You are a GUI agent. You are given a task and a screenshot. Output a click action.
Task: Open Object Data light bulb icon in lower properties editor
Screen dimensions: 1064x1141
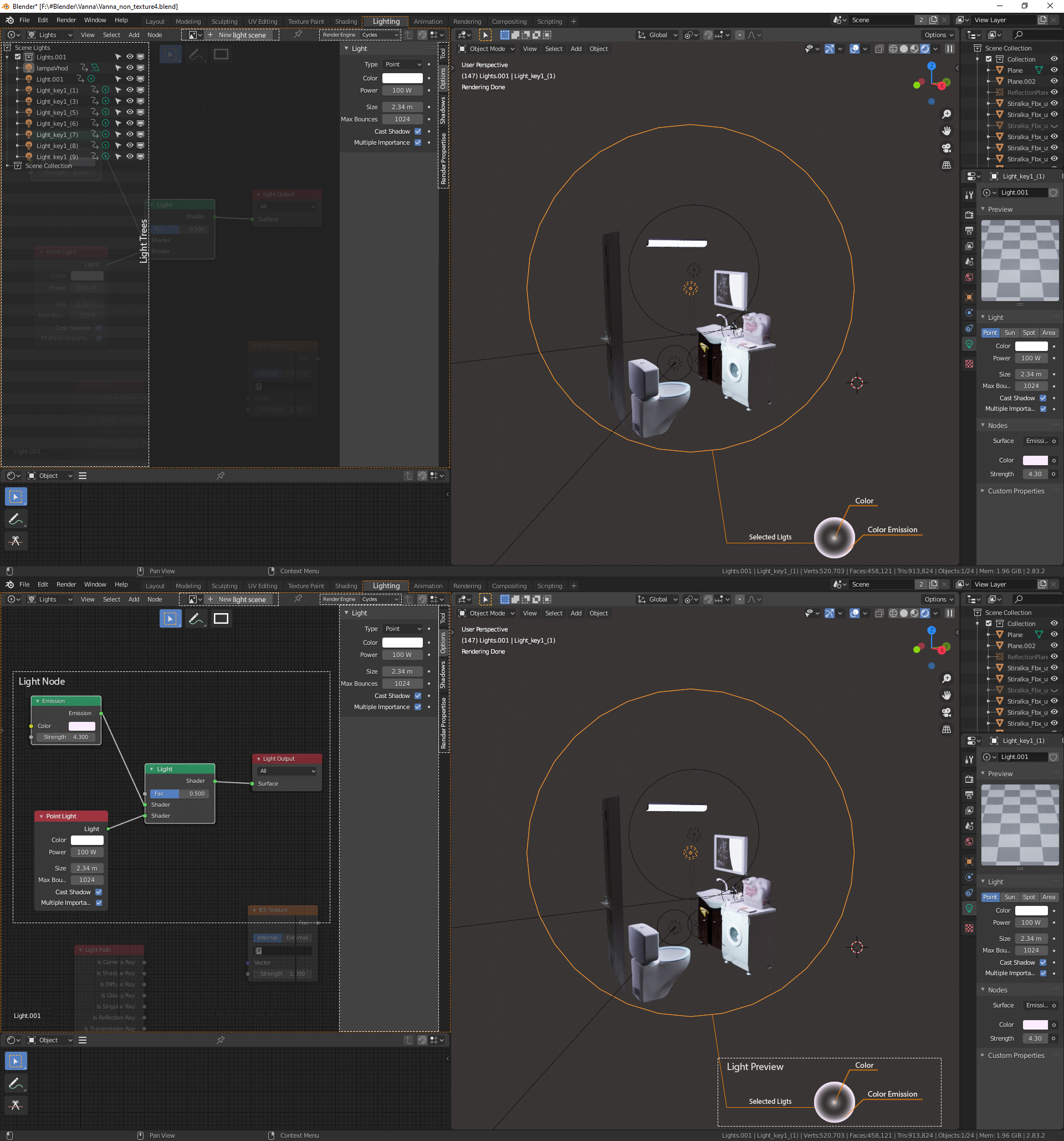[969, 908]
